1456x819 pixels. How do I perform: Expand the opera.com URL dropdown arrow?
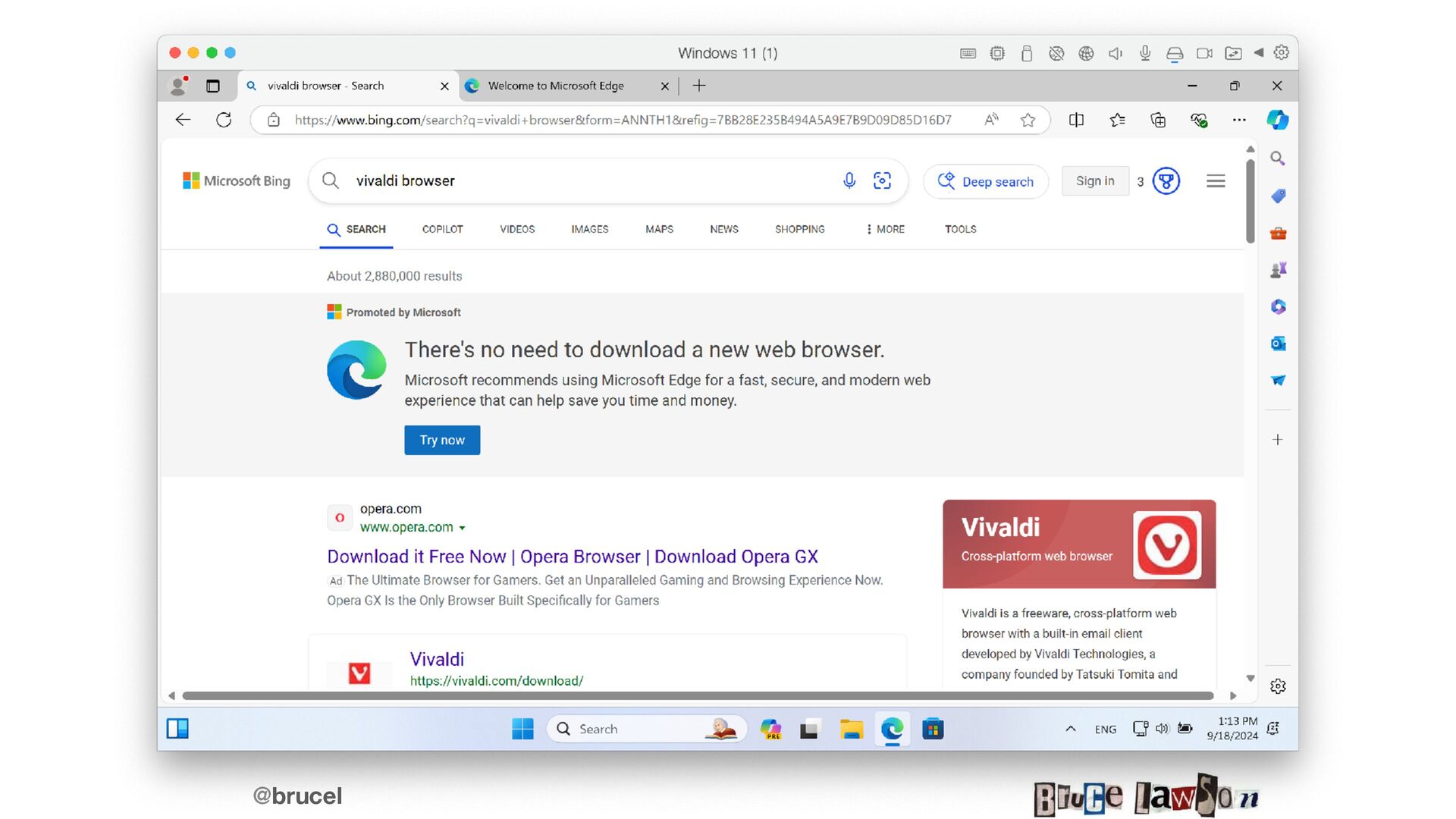[462, 528]
